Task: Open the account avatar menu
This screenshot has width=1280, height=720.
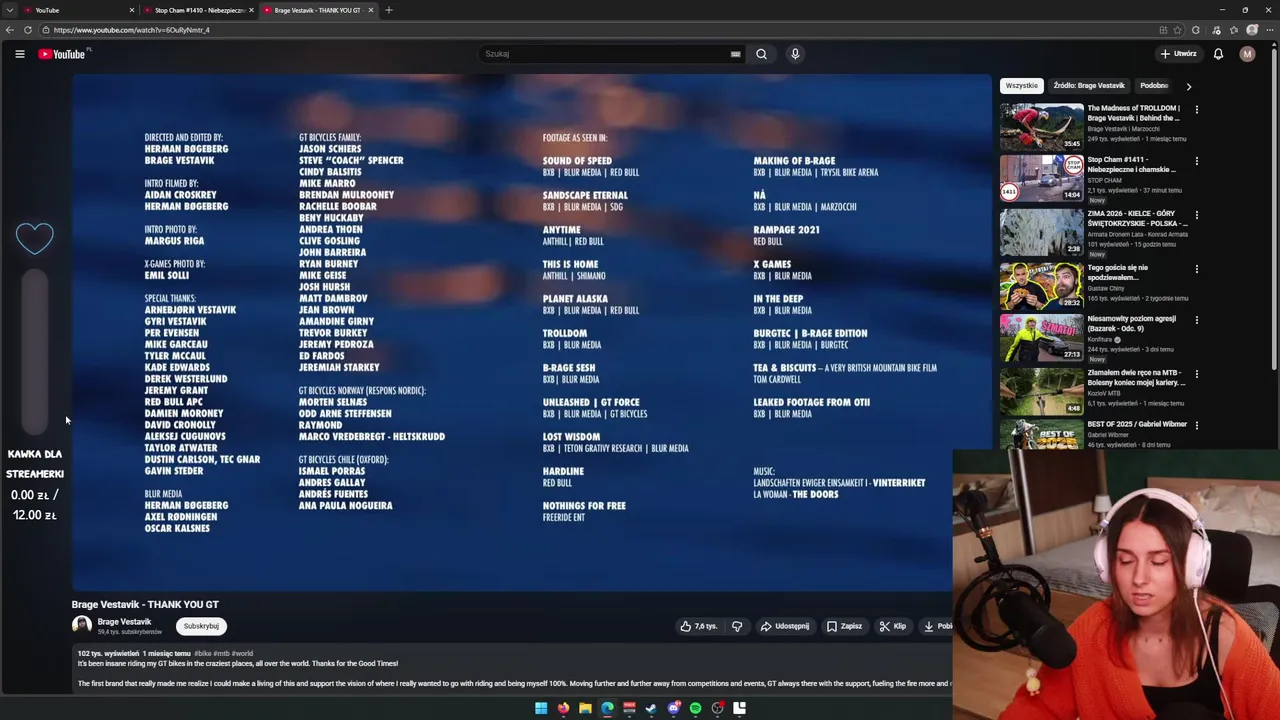Action: (1247, 54)
